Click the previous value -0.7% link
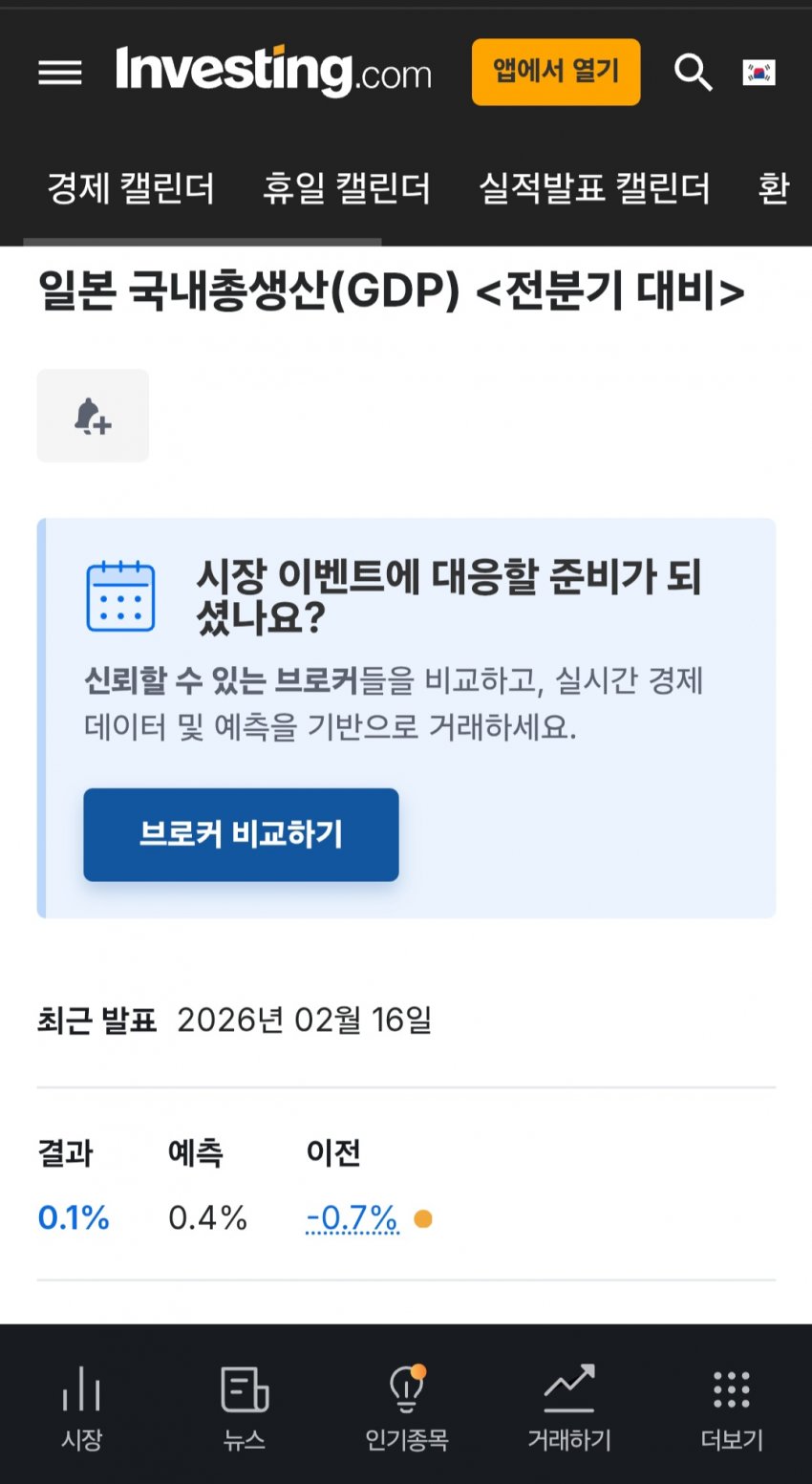 tap(352, 1218)
